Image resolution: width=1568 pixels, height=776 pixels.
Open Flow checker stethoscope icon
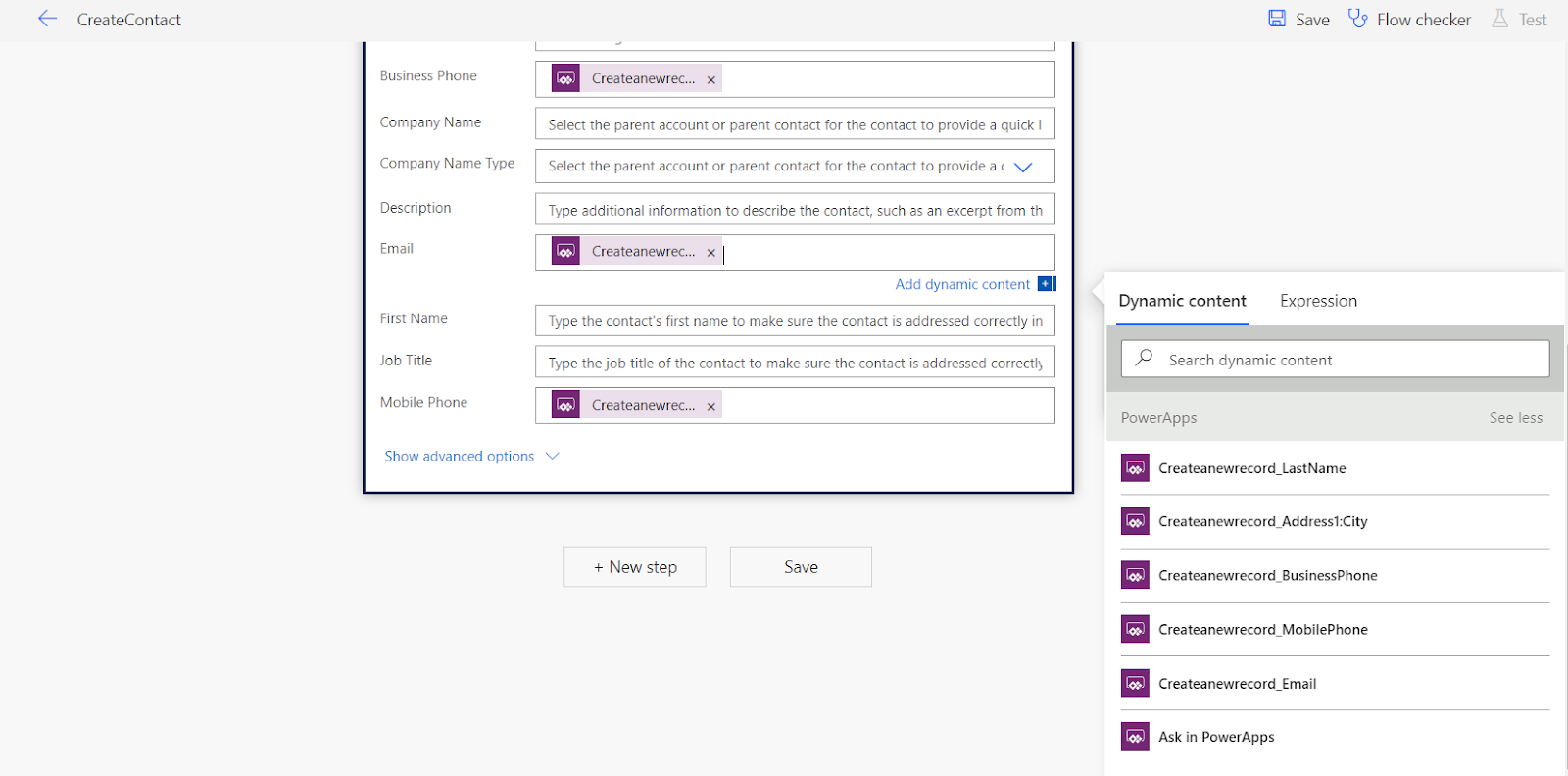[x=1357, y=19]
